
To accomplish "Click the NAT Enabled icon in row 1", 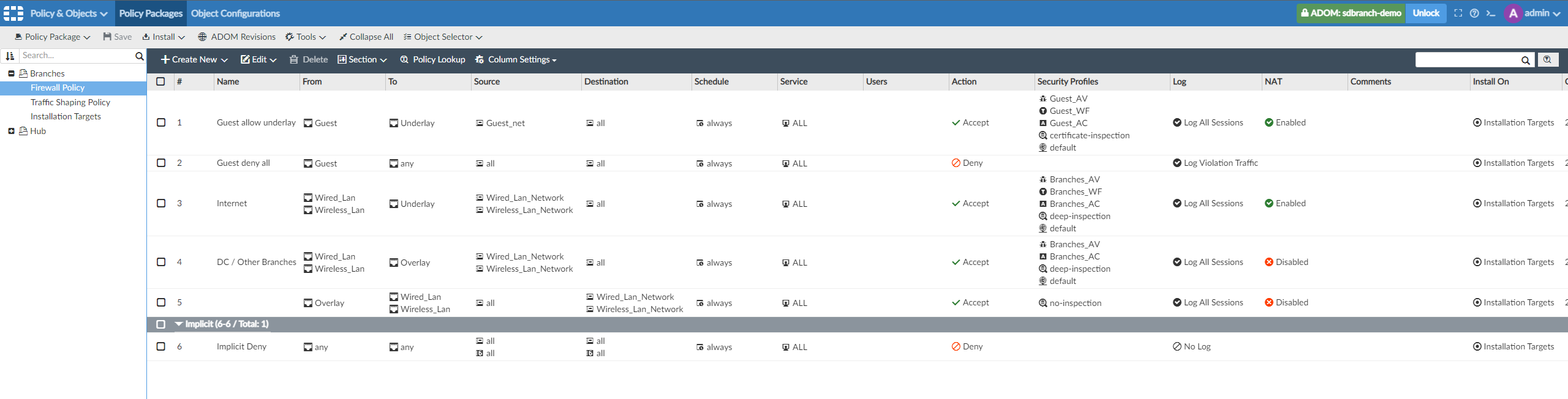I will coord(1269,122).
